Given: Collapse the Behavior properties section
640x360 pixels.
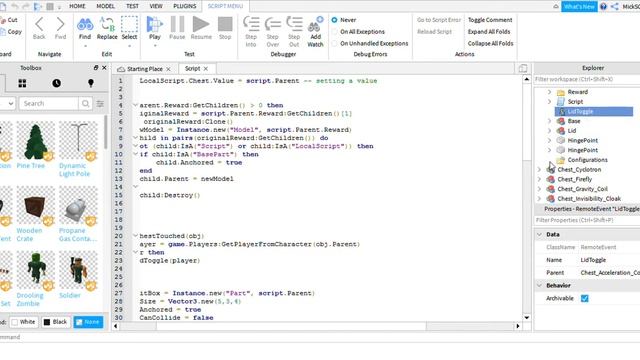Looking at the screenshot, I should (540, 285).
